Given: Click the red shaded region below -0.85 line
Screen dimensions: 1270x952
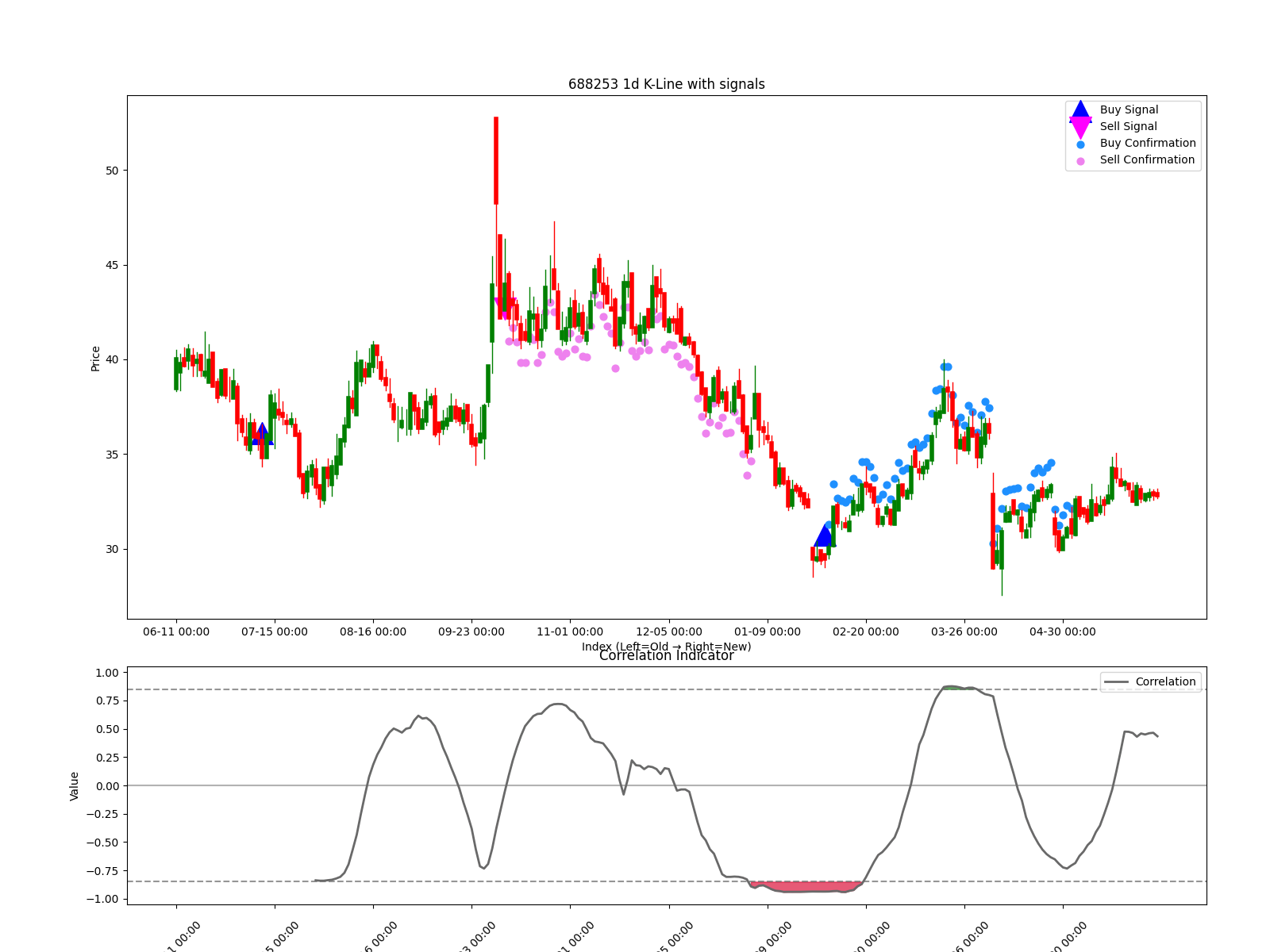Looking at the screenshot, I should (806, 886).
